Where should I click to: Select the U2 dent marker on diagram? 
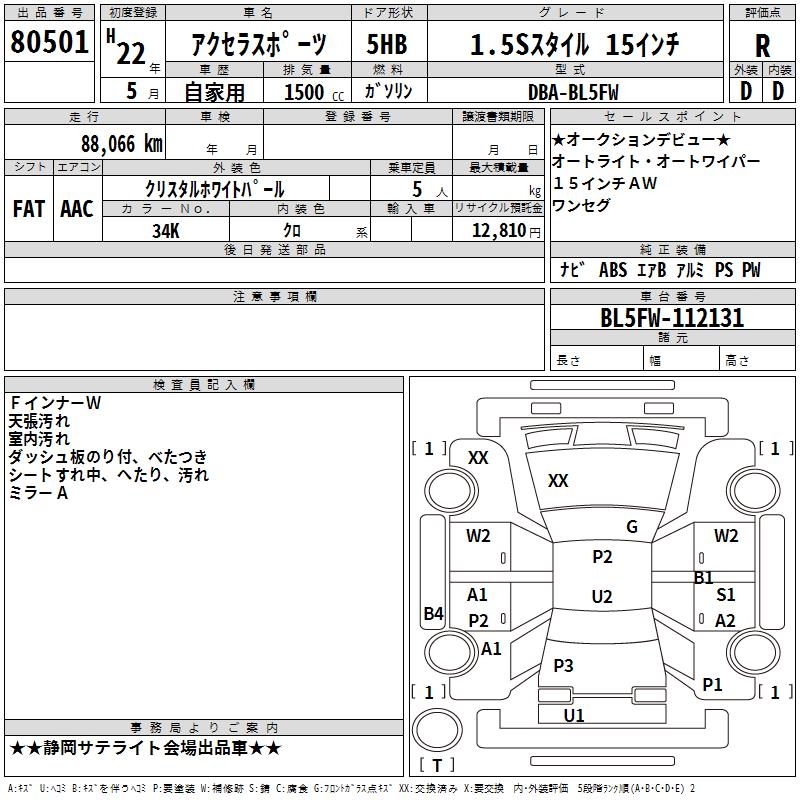coord(601,597)
